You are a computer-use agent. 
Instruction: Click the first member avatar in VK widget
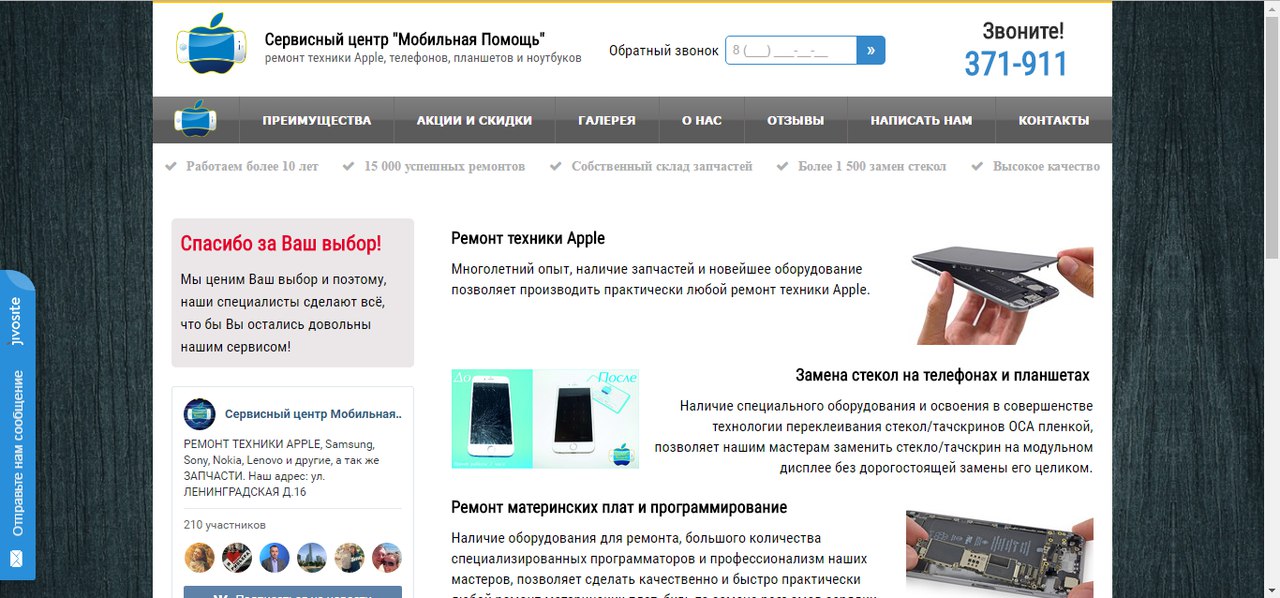(x=199, y=557)
